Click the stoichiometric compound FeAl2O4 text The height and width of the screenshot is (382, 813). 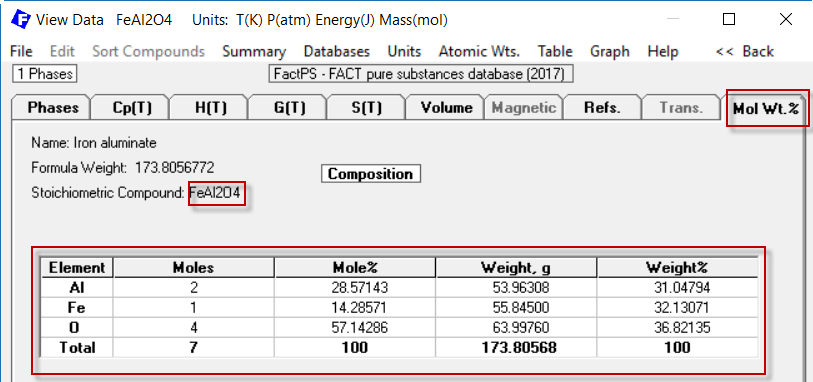215,193
